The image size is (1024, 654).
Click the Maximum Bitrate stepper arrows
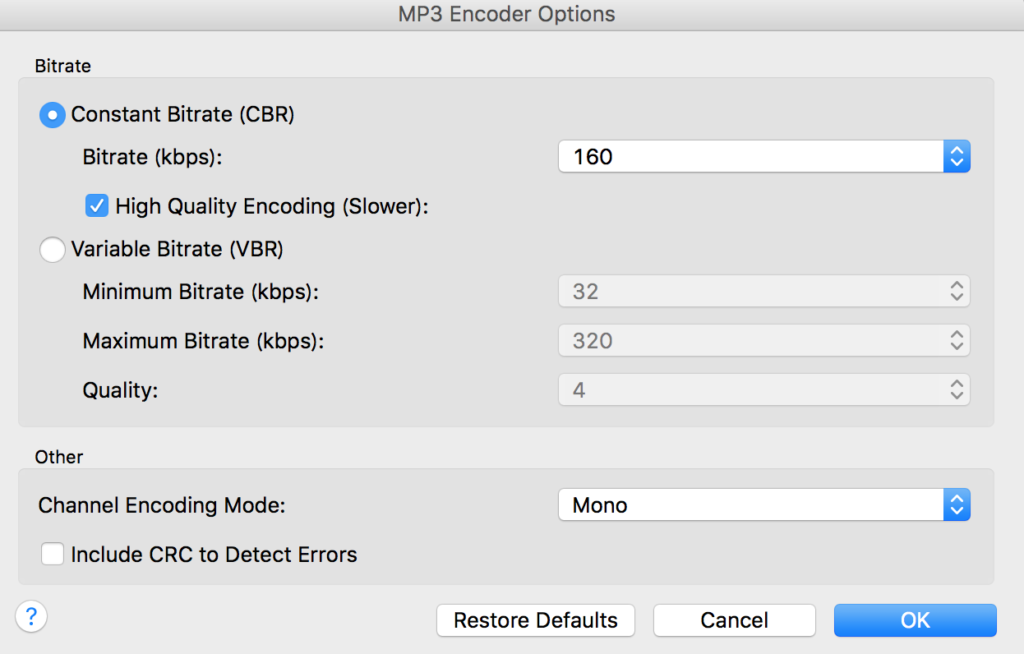point(957,340)
